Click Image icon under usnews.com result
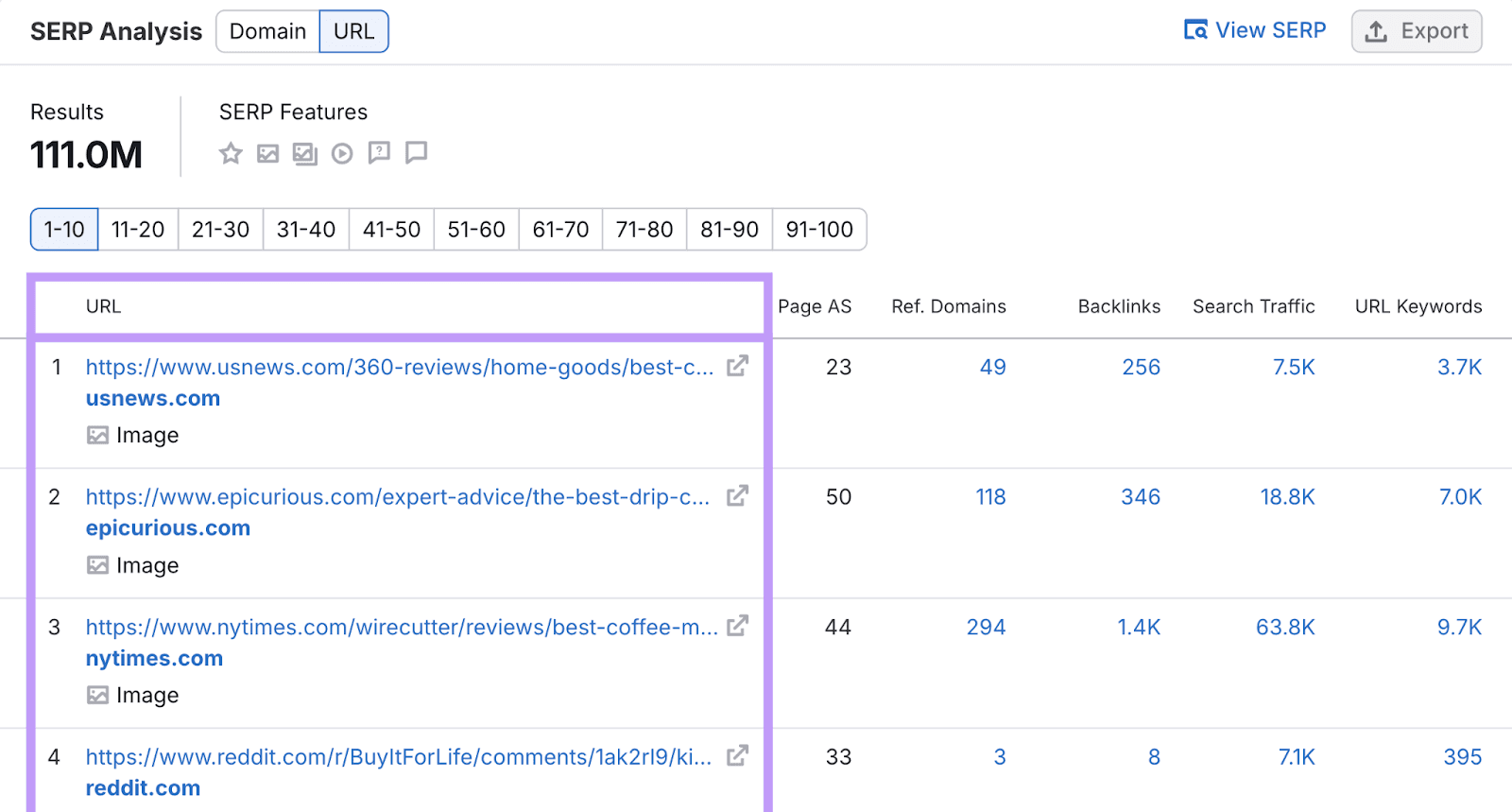 pyautogui.click(x=97, y=435)
